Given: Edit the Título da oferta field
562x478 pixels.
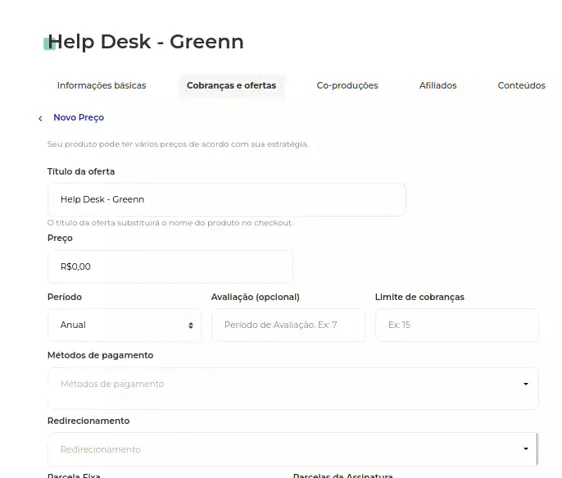Looking at the screenshot, I should tap(227, 200).
